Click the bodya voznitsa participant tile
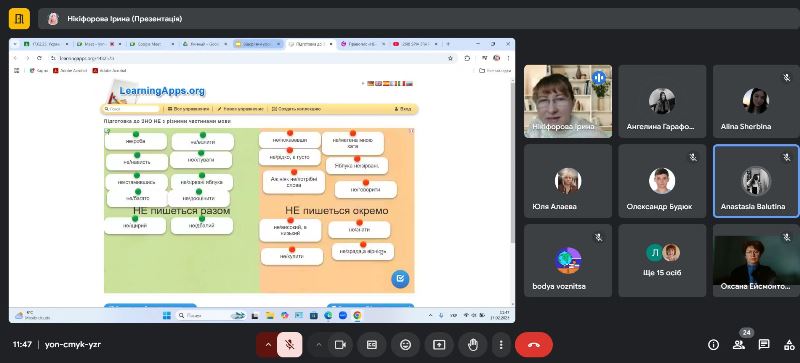This screenshot has height=363, width=800. click(x=568, y=260)
